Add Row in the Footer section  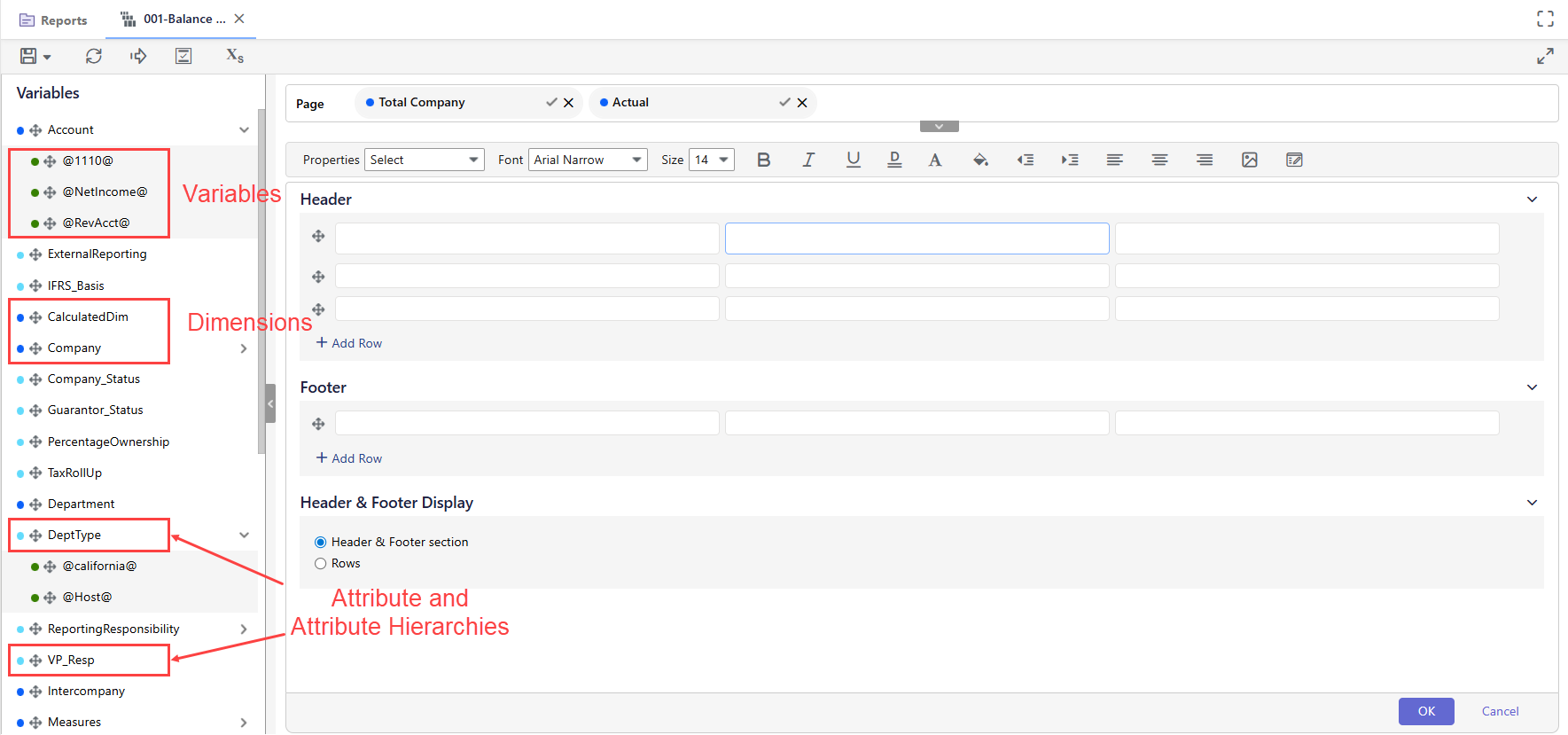[x=349, y=458]
